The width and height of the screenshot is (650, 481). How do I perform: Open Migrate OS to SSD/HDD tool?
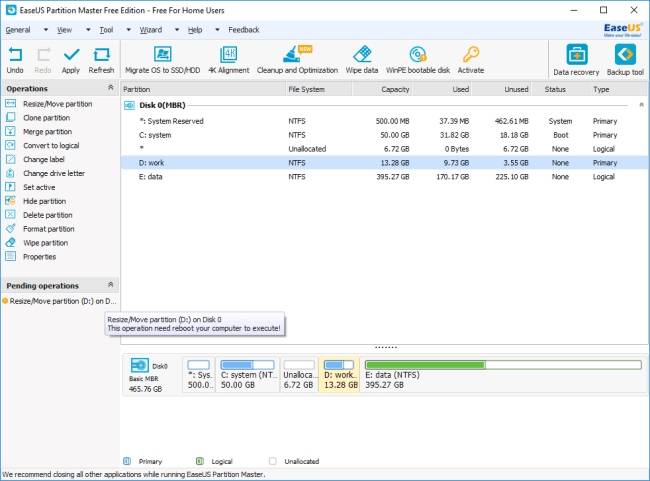(162, 60)
